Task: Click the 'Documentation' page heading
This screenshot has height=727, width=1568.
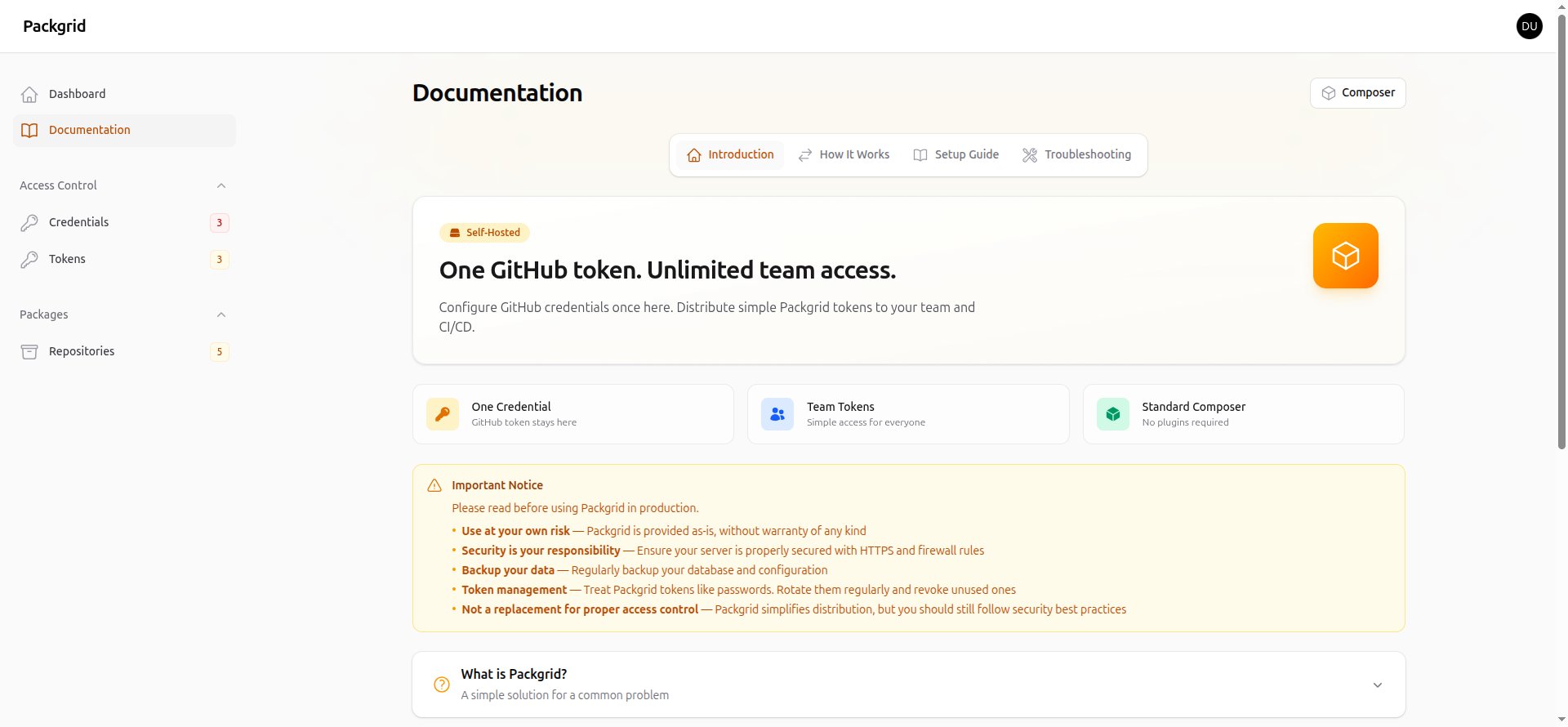Action: pyautogui.click(x=497, y=93)
